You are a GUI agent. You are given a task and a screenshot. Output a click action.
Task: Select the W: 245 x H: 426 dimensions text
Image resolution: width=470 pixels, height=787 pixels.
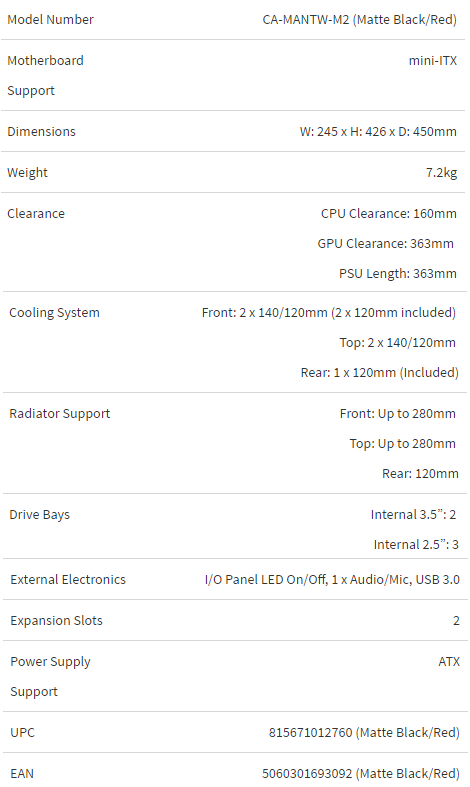[343, 132]
